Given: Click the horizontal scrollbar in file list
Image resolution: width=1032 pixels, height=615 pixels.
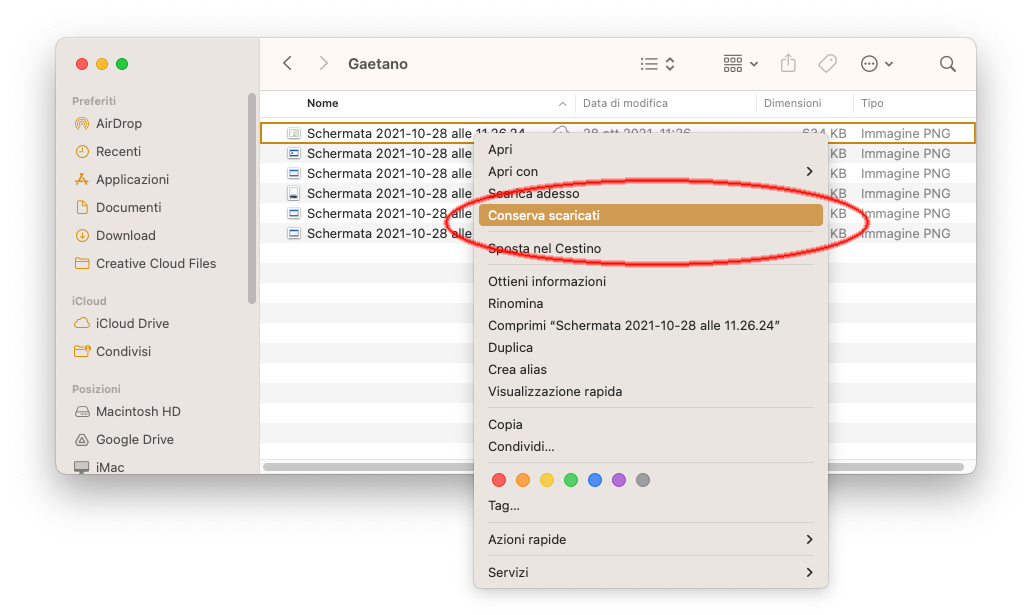Looking at the screenshot, I should point(613,467).
